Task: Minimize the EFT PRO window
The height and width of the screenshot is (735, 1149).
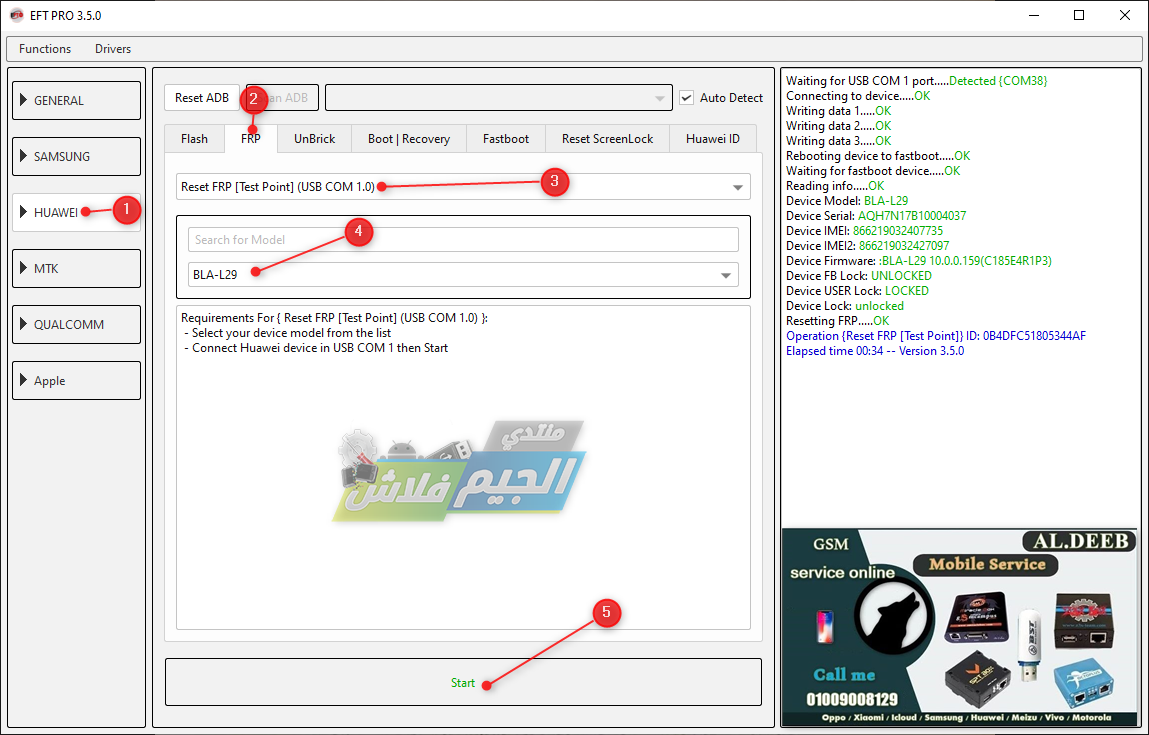Action: [1033, 15]
